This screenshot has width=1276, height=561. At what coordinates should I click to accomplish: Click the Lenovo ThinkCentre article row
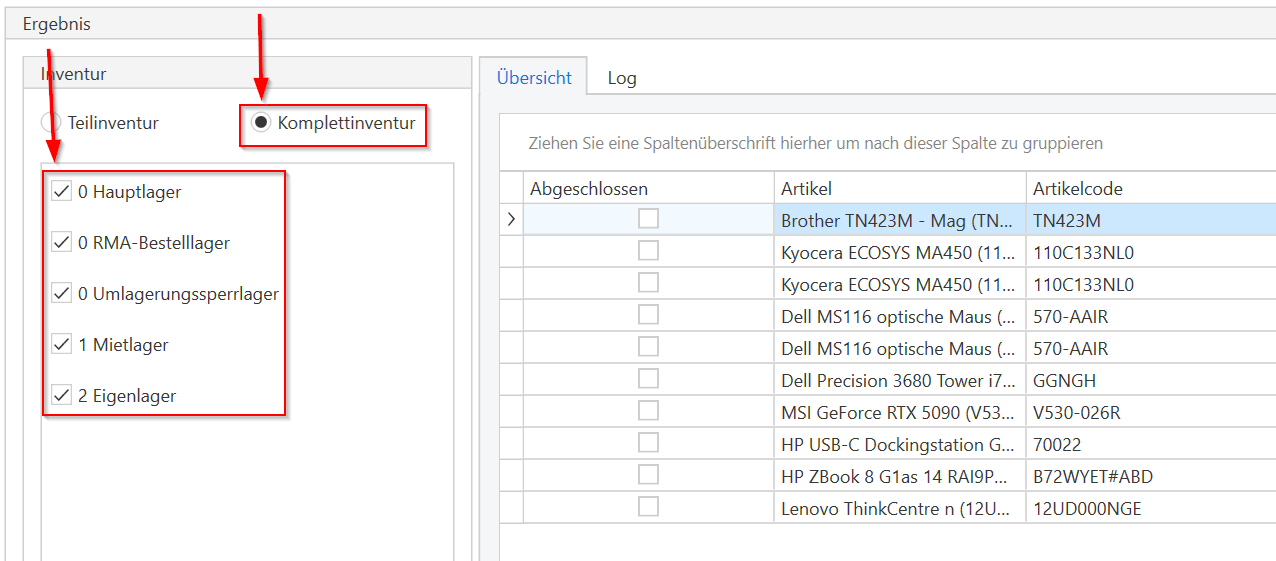tap(898, 508)
